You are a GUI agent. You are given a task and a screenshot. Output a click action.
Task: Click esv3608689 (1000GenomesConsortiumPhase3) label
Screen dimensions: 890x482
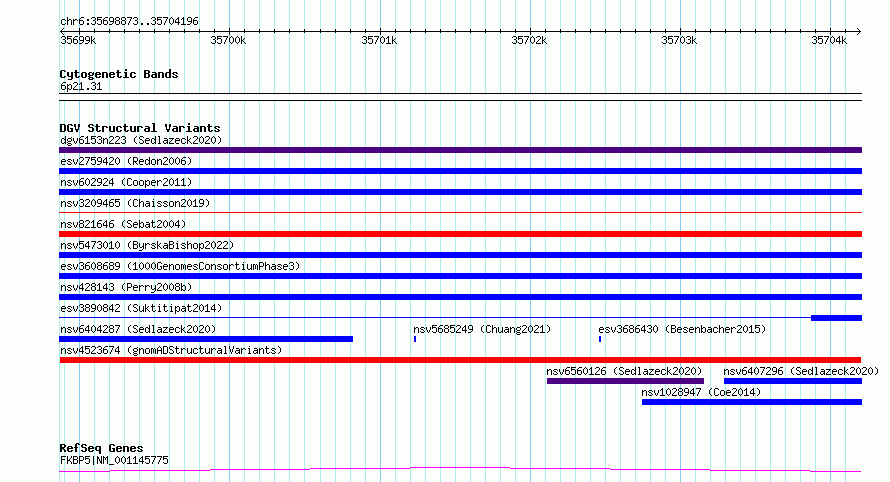pos(180,266)
